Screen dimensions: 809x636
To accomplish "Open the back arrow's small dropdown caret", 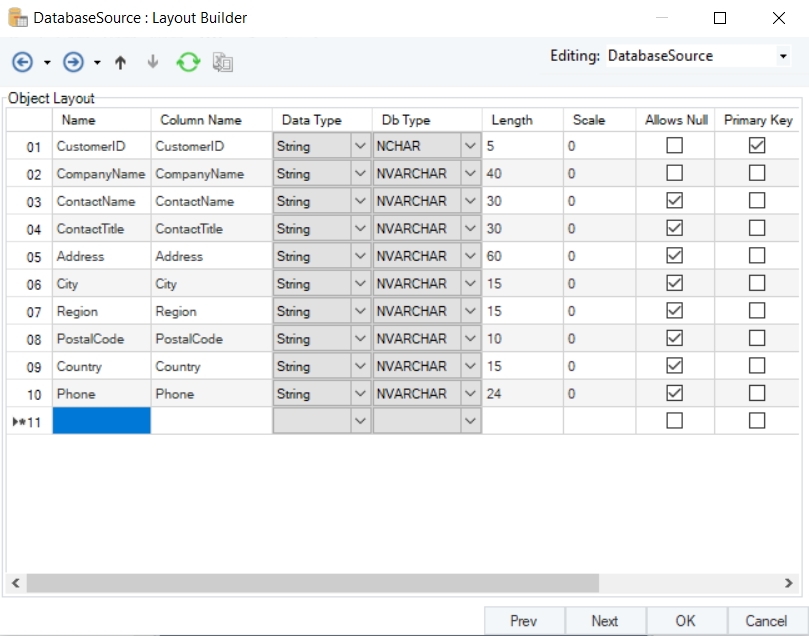I will pos(47,63).
